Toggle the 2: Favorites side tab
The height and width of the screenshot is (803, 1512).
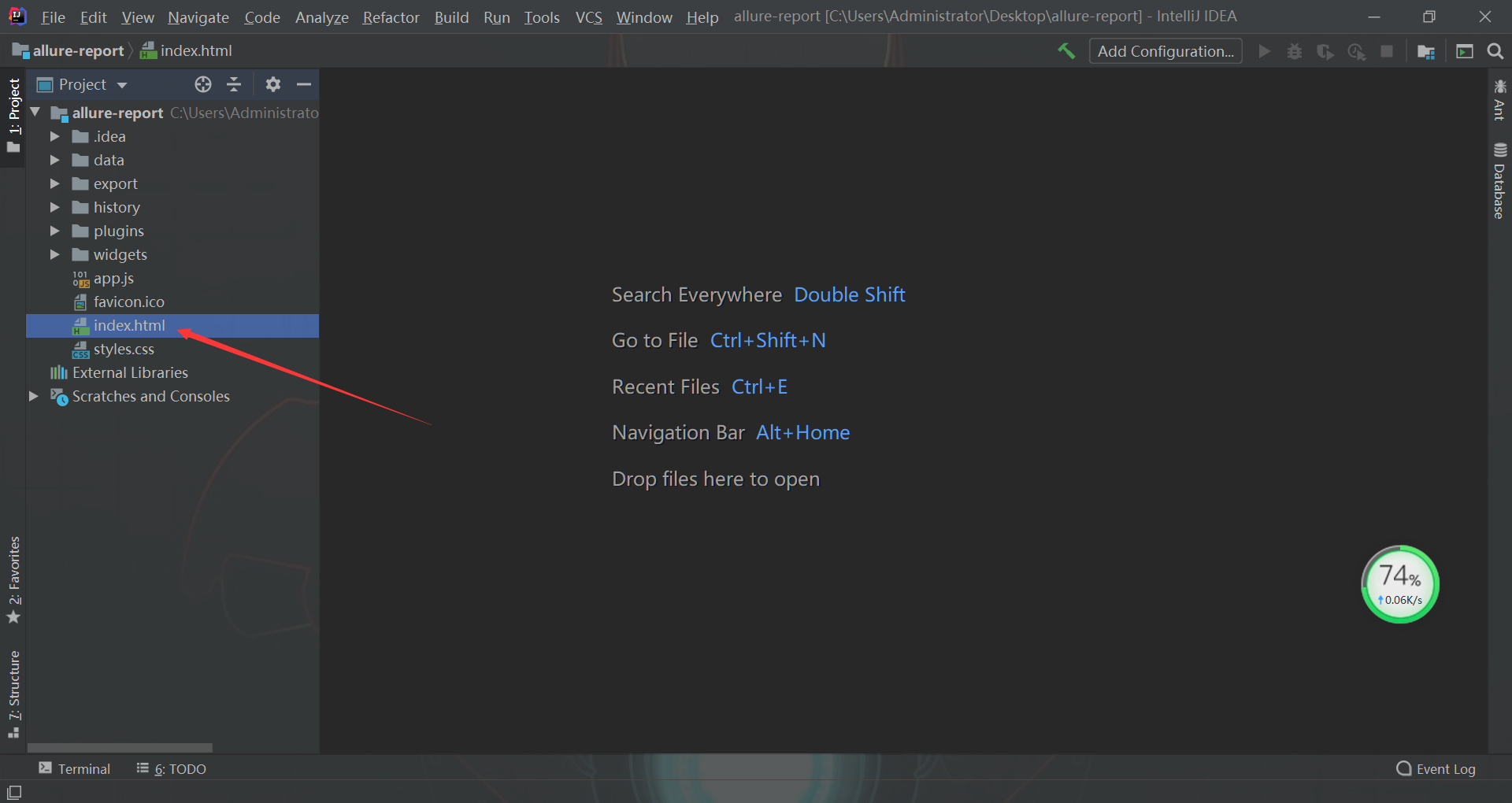point(13,580)
